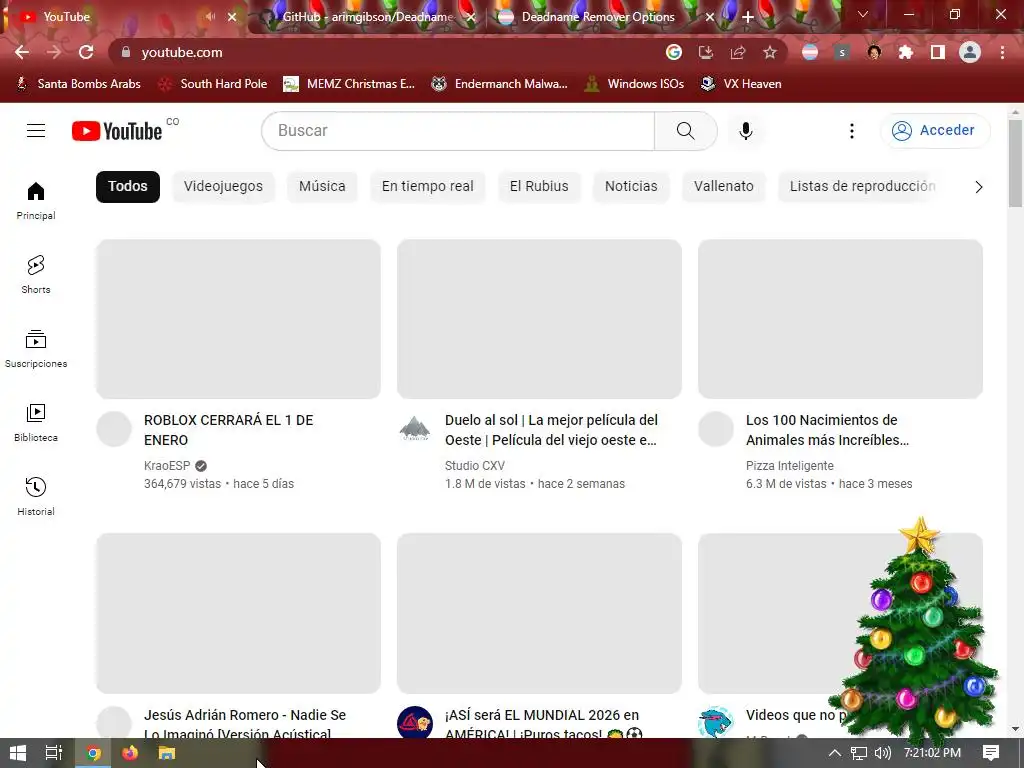The width and height of the screenshot is (1024, 768).
Task: Click the share page icon in address bar
Action: (x=738, y=52)
